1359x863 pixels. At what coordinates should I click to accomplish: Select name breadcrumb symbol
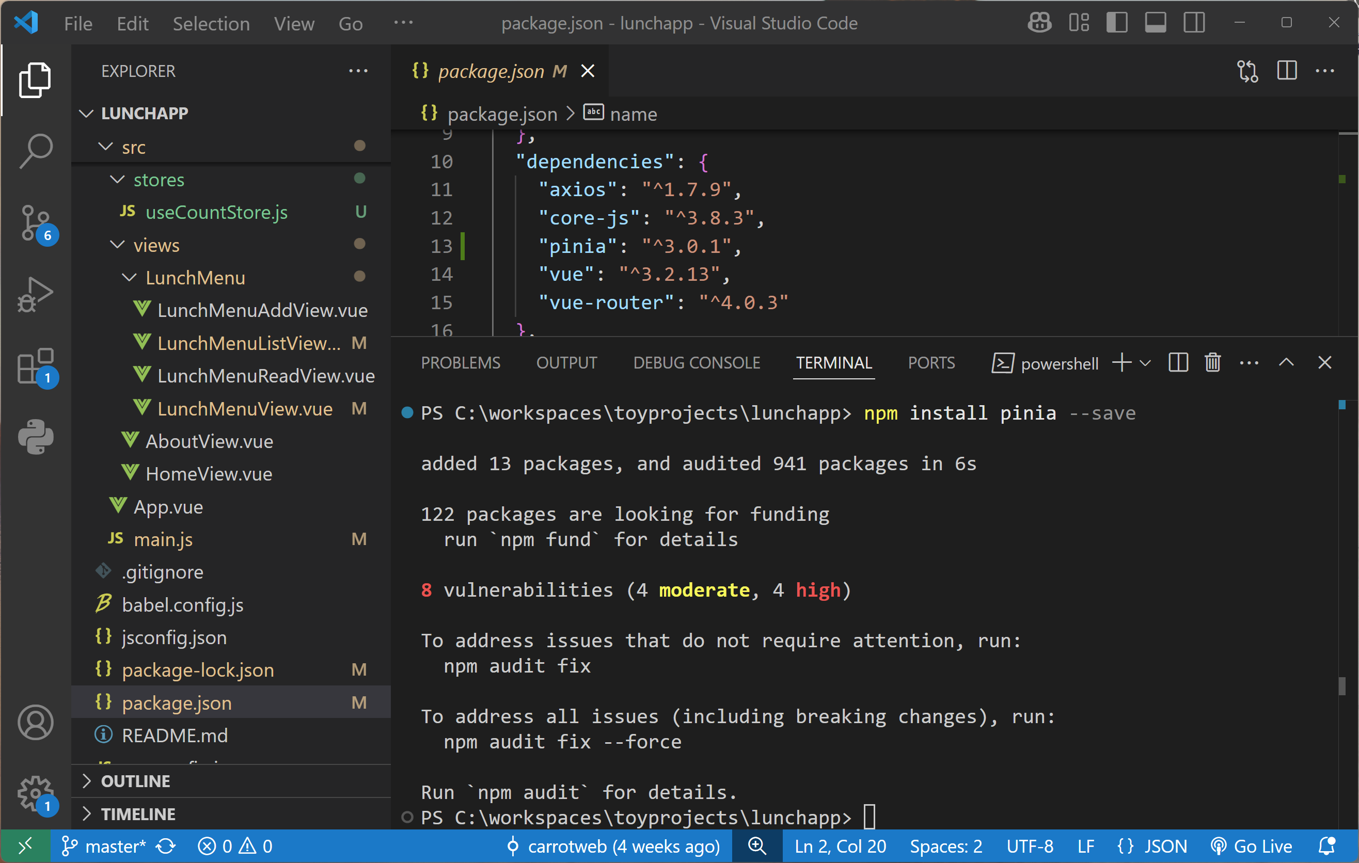point(621,114)
